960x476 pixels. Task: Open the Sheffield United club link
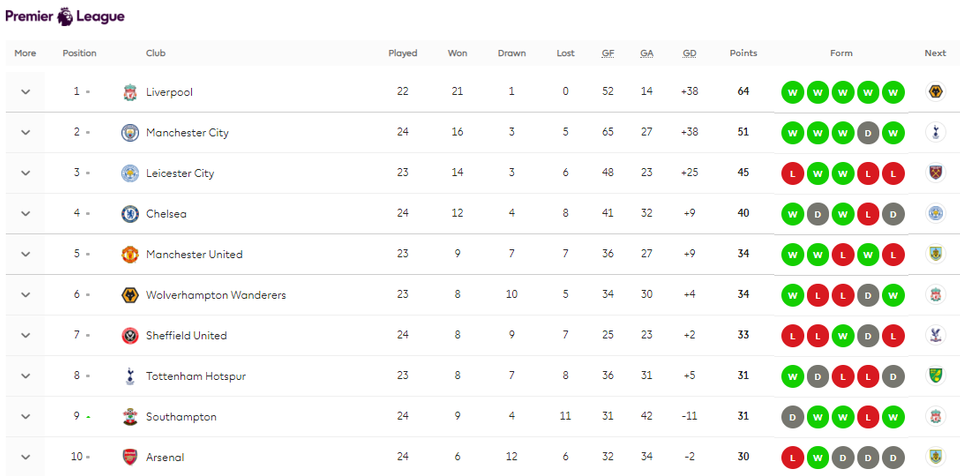(x=186, y=336)
